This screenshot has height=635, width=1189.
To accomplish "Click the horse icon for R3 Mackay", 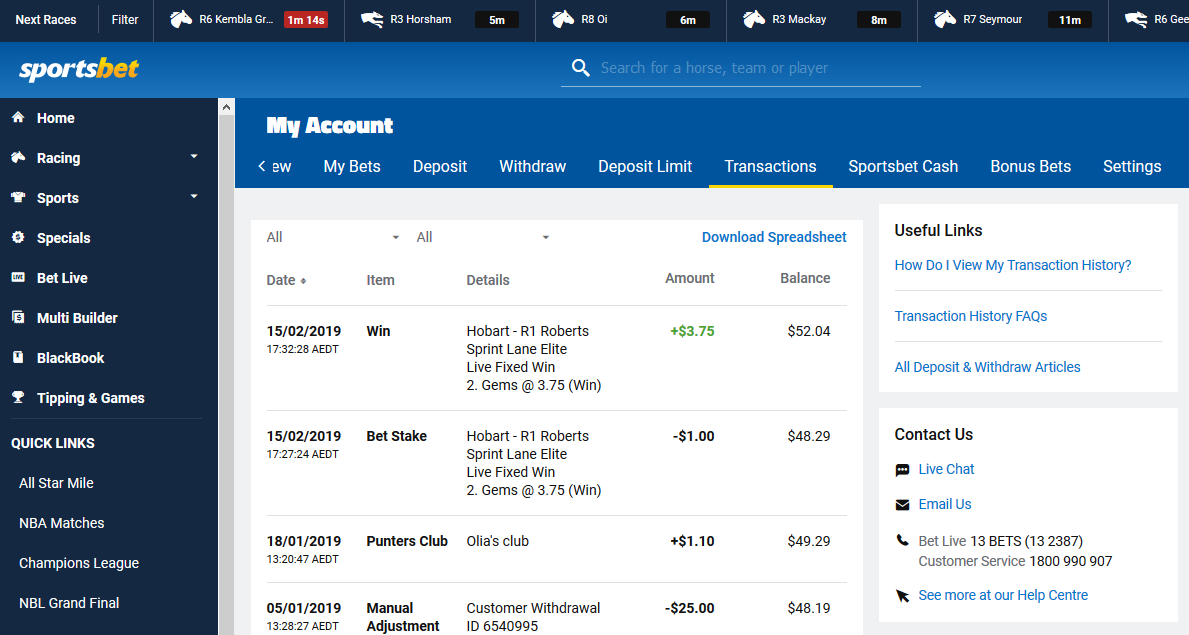I will coord(754,19).
